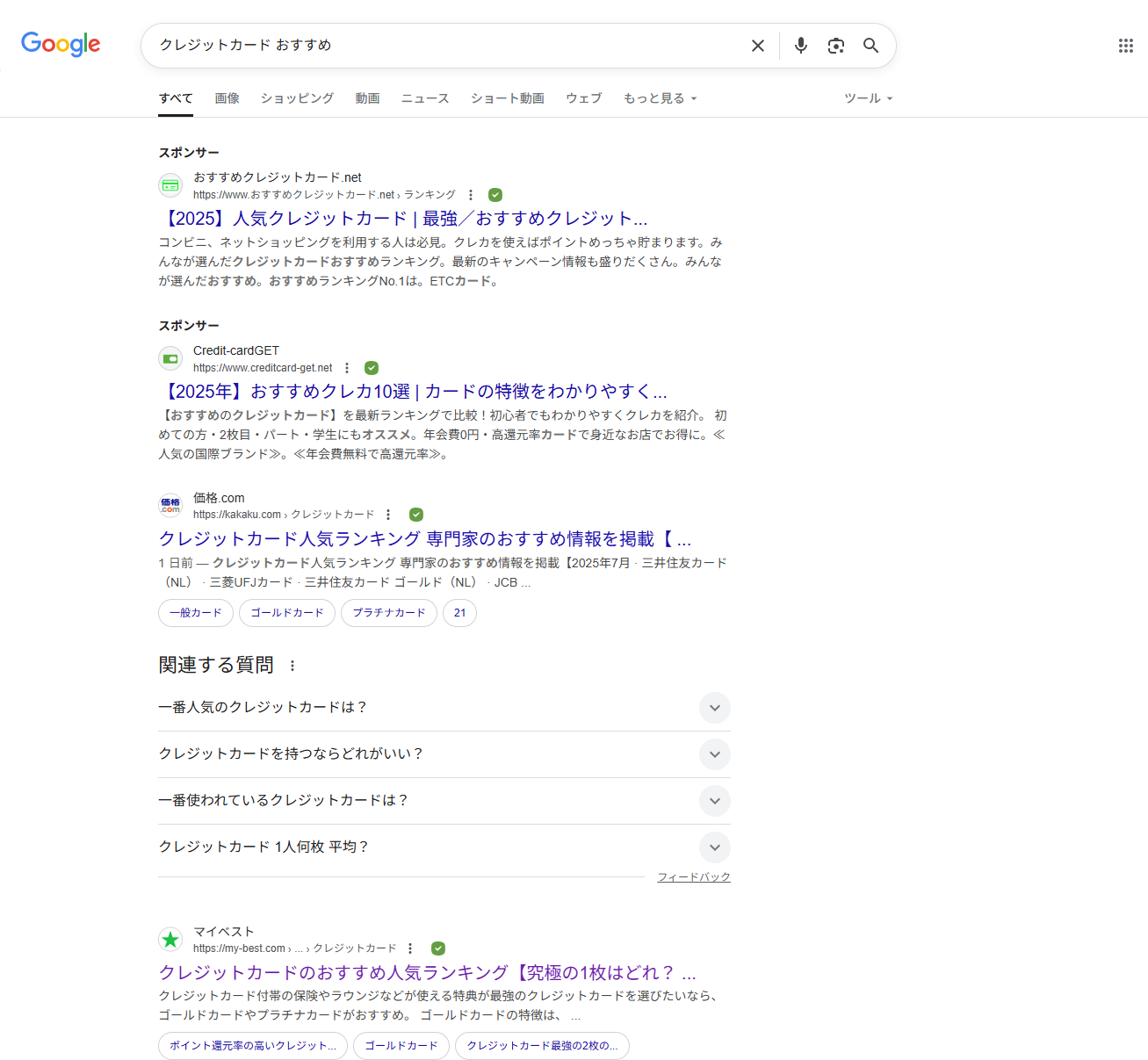Expand question クレジットカードを持つならどれがいい？

pos(444,754)
